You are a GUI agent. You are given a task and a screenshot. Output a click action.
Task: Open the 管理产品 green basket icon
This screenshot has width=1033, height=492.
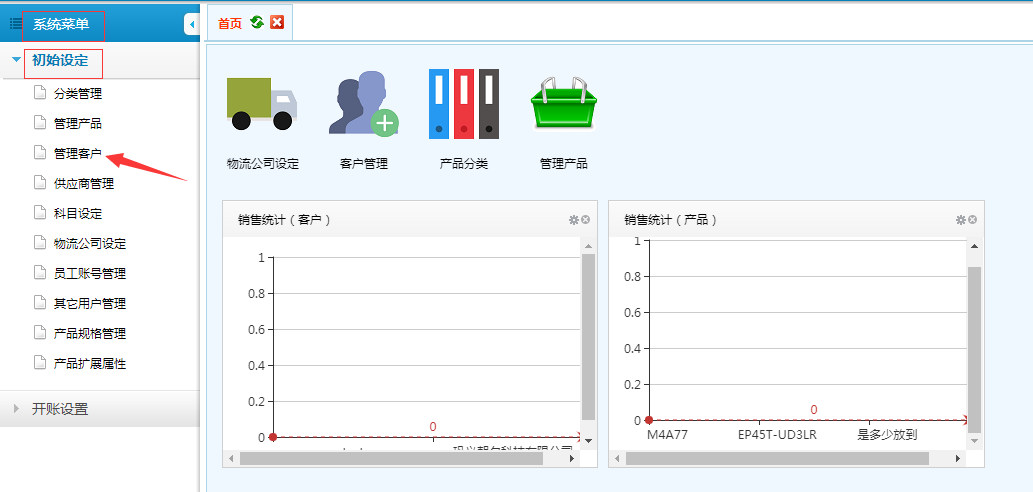(563, 105)
